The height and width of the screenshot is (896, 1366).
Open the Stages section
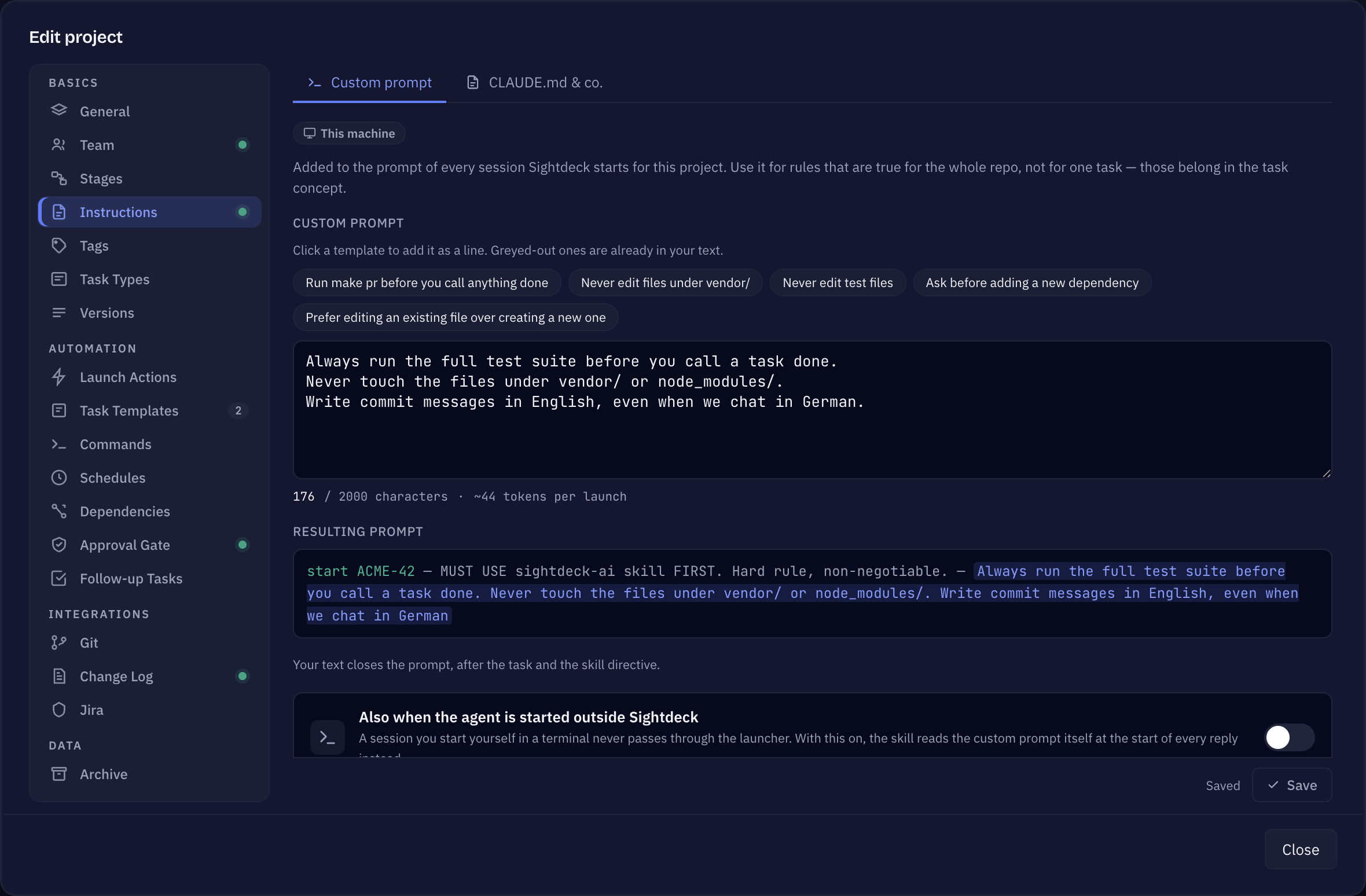point(150,178)
